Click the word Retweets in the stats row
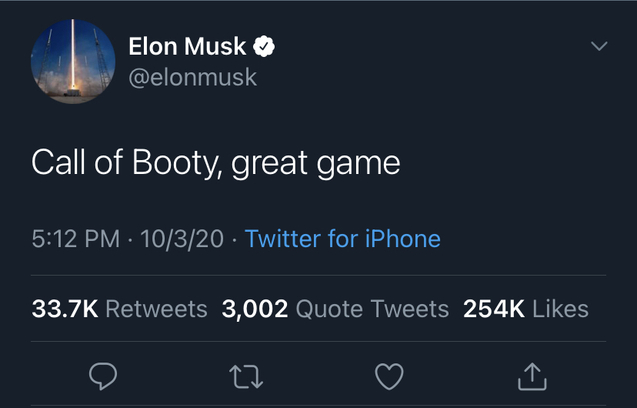Image resolution: width=637 pixels, height=408 pixels. pyautogui.click(x=156, y=309)
